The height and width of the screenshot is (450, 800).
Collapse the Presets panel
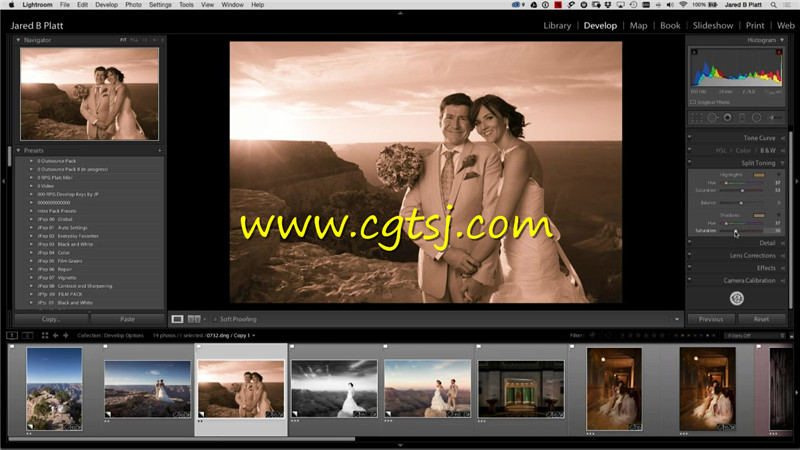tap(18, 151)
